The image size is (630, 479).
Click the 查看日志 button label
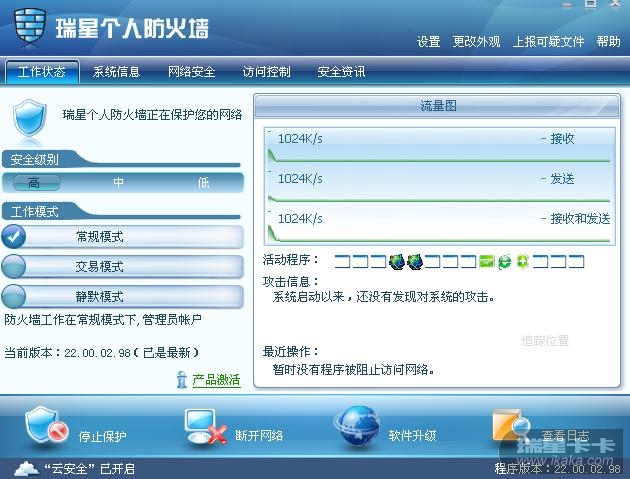565,435
